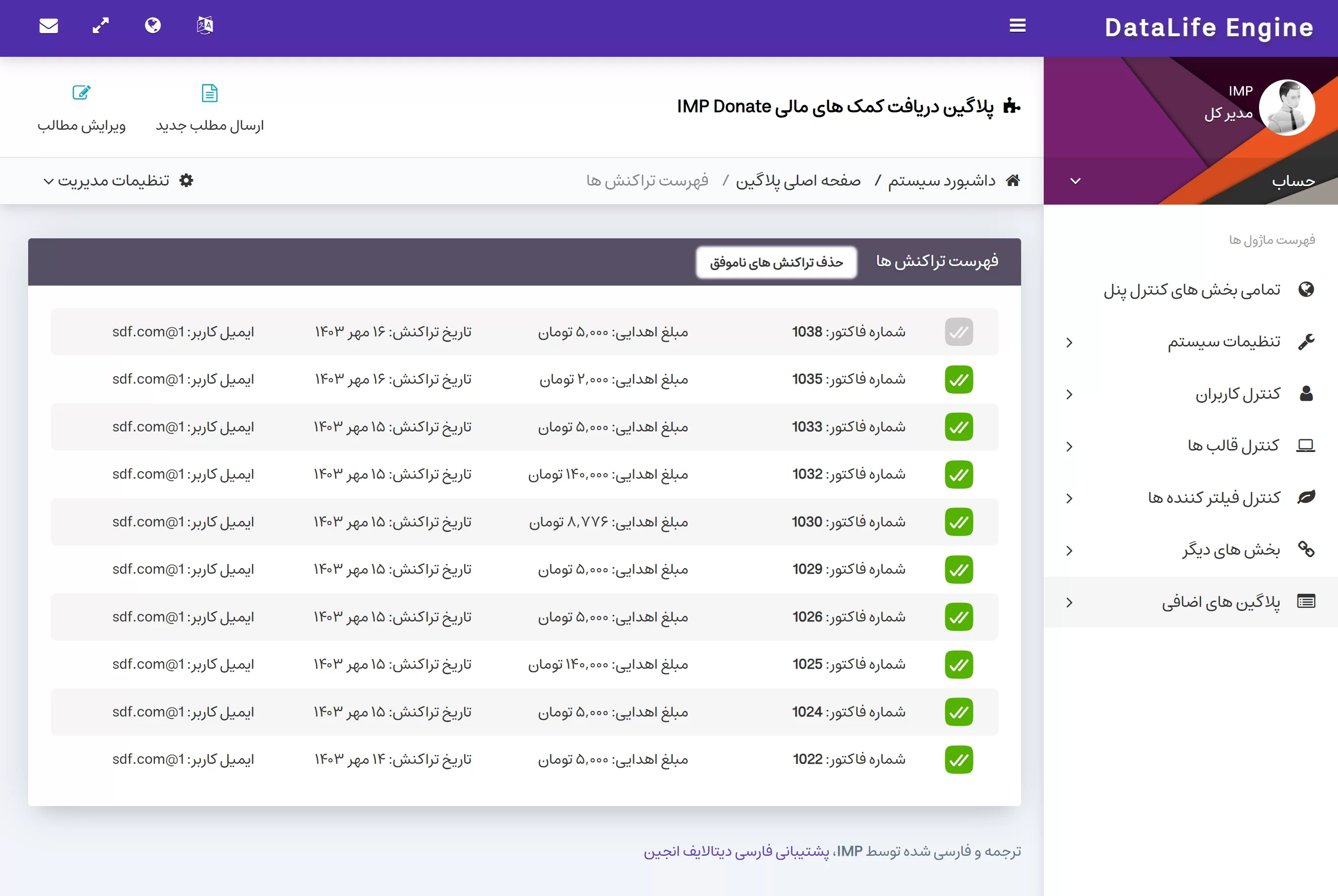The image size is (1338, 896).
Task: Open صفحه اصلی پلاگین breadcrumb link
Action: click(798, 181)
